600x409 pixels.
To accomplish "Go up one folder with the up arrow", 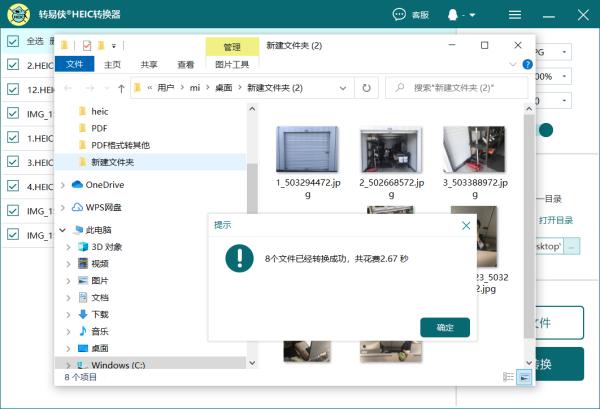I will (x=121, y=88).
